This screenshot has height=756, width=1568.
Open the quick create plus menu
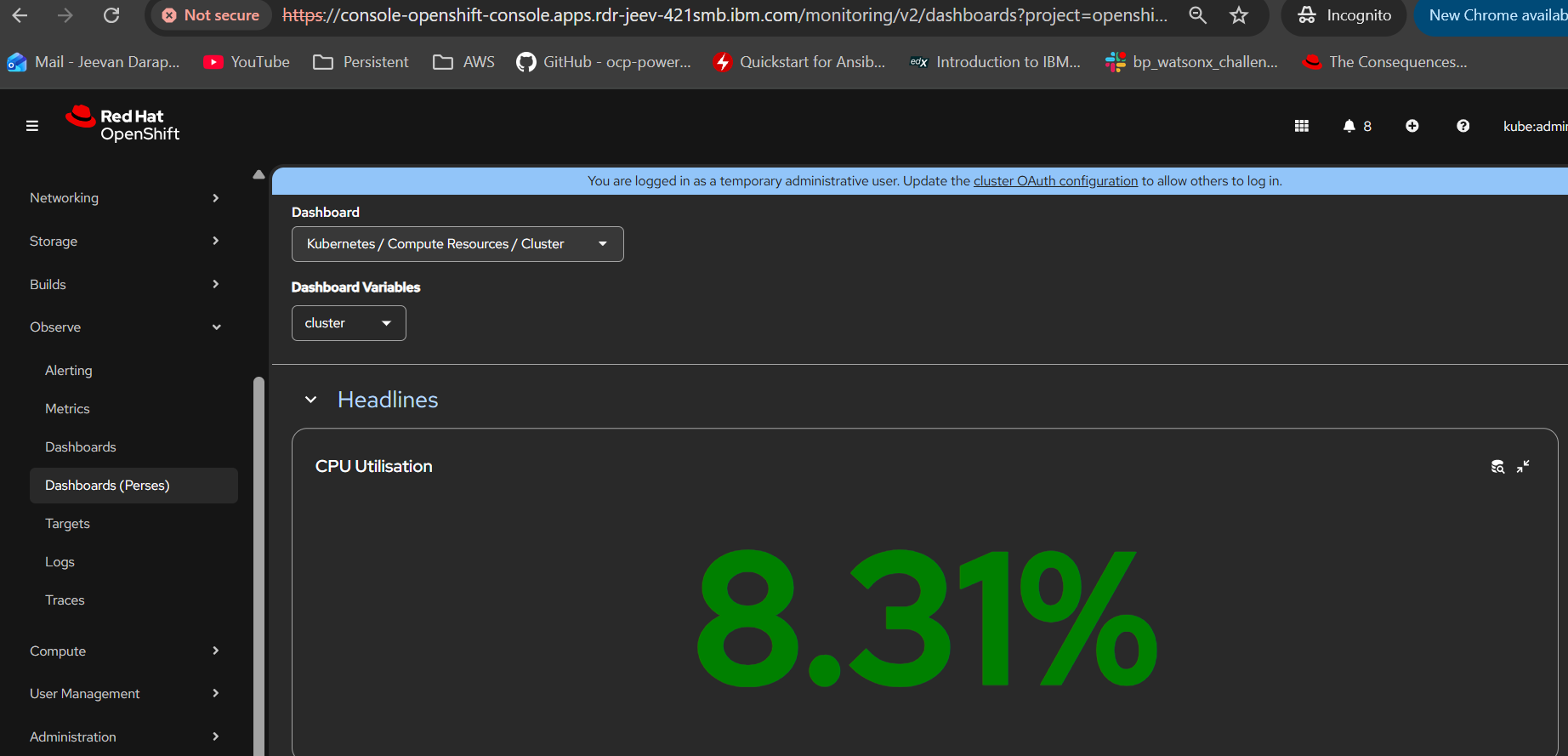[1412, 126]
